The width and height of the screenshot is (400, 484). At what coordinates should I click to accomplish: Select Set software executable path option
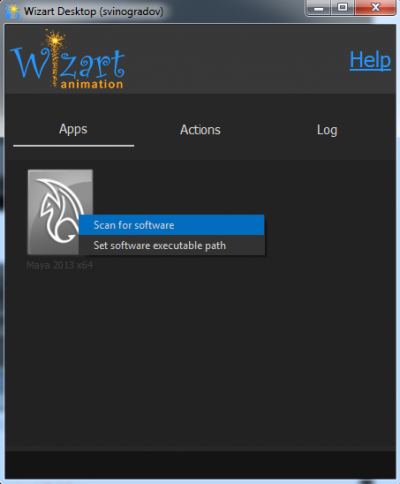click(172, 245)
